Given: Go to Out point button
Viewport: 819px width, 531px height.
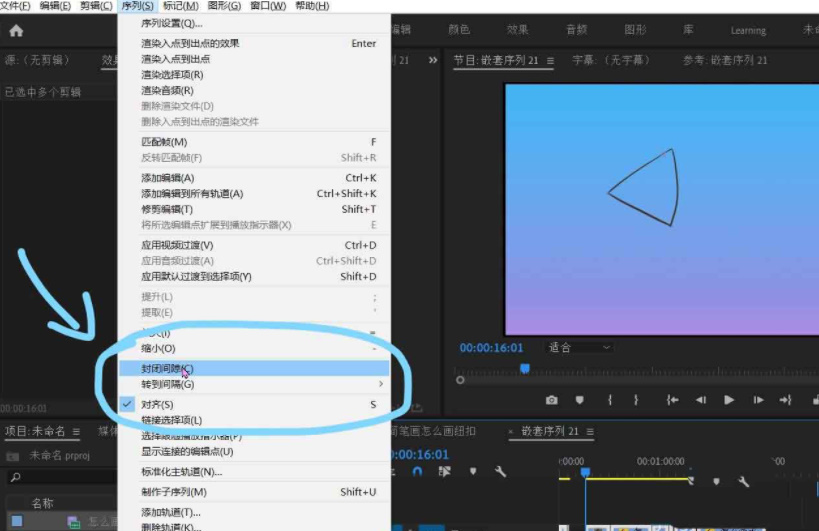Looking at the screenshot, I should coord(786,400).
